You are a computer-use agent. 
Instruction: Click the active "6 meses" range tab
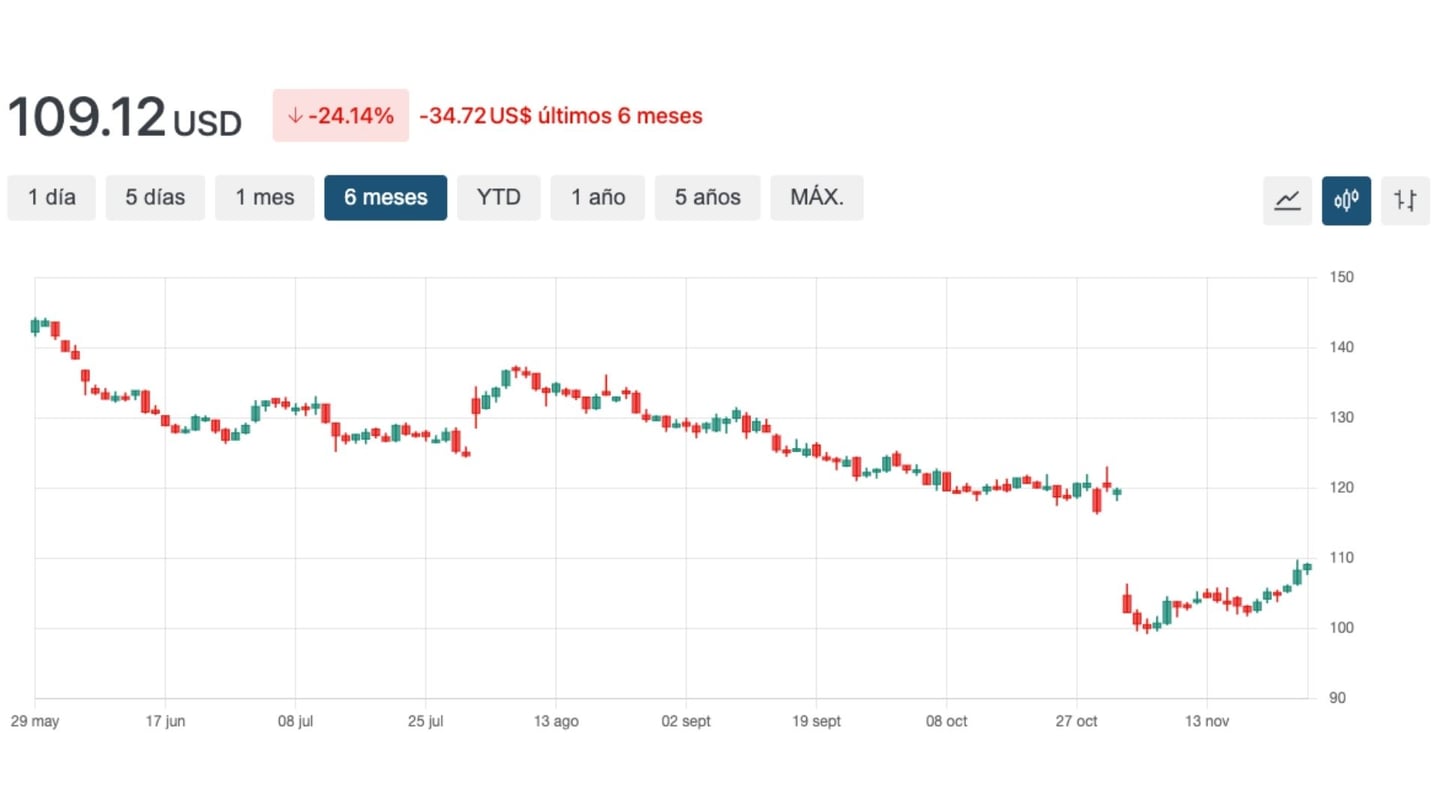click(385, 197)
